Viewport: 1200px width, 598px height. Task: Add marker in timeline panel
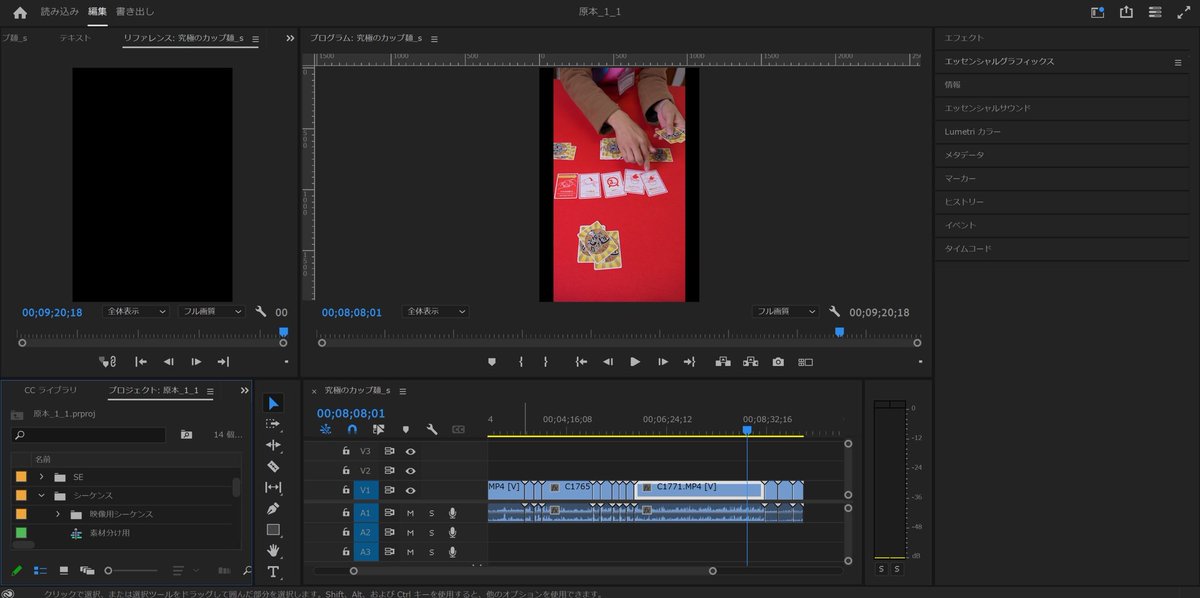[x=405, y=429]
